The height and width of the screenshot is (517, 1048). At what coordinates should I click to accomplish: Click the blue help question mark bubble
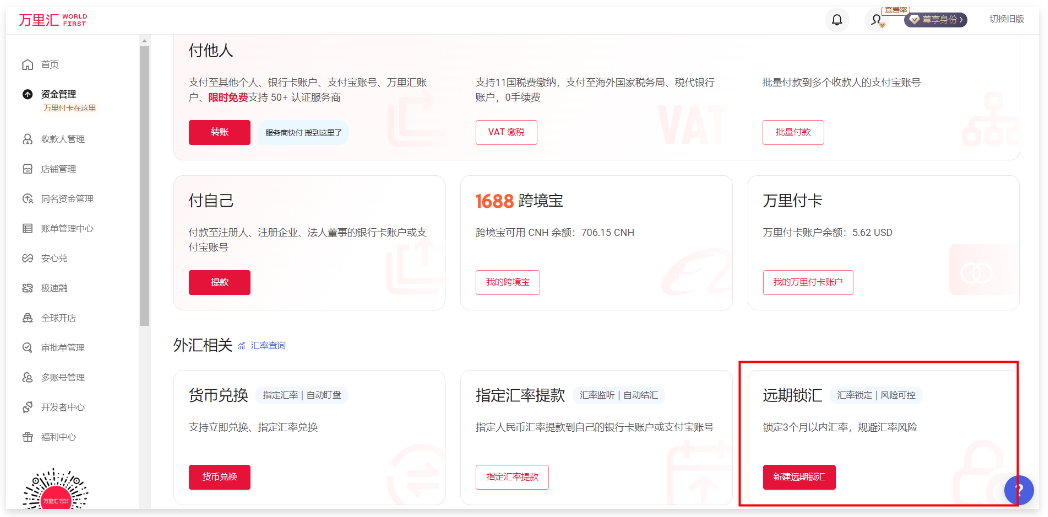[x=1019, y=490]
